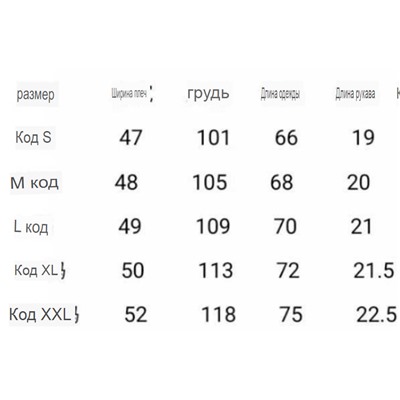Select the 'Код S' row label
Viewport: 400px width, 400px height.
point(33,137)
